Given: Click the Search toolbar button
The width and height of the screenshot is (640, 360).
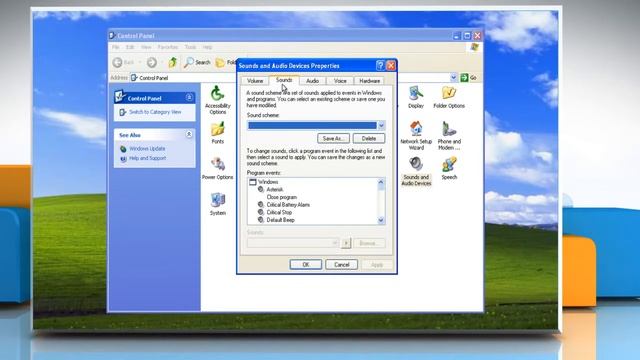Looking at the screenshot, I should pos(197,62).
